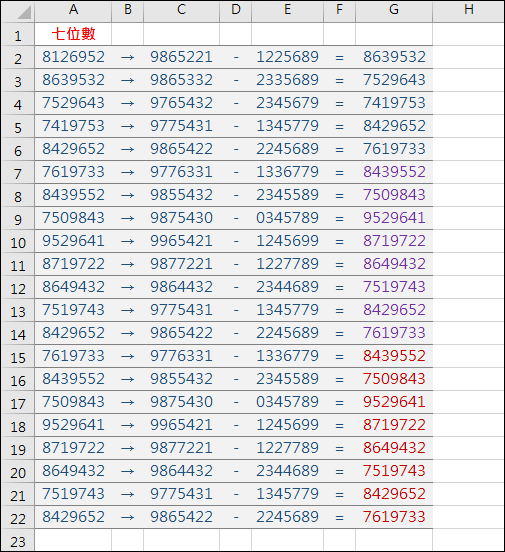Image resolution: width=505 pixels, height=552 pixels.
Task: Click red cell G17 containing 9529641
Action: [x=394, y=402]
